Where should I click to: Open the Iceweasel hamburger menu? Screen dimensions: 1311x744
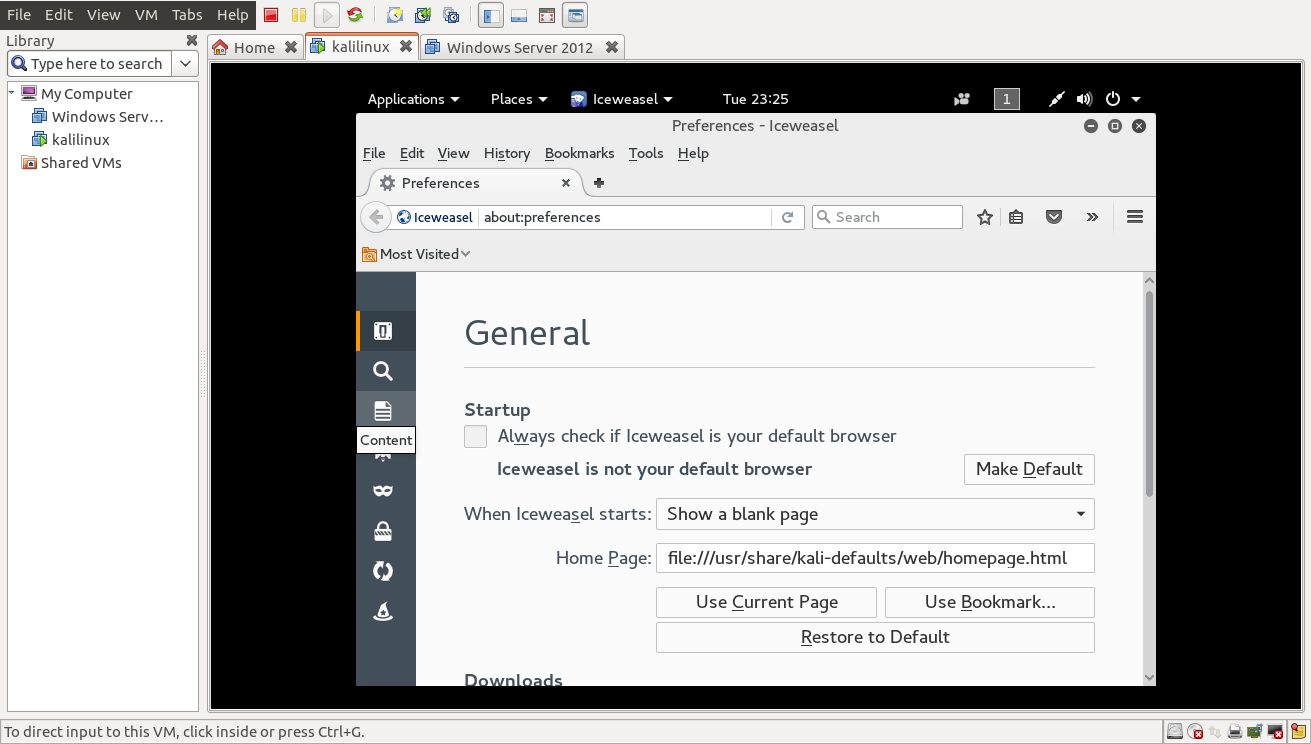[x=1135, y=217]
